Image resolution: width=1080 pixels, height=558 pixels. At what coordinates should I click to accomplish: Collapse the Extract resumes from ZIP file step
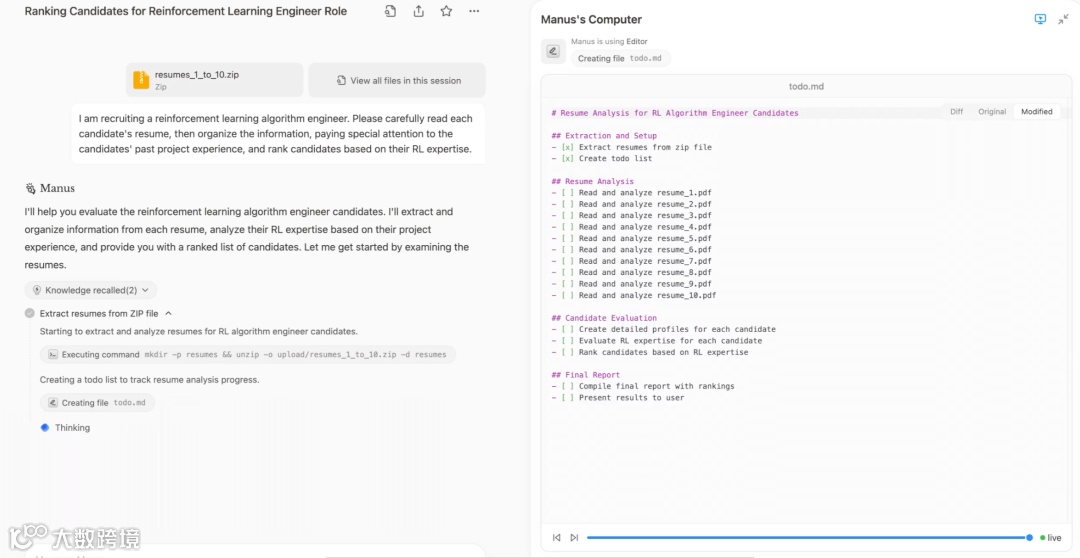pyautogui.click(x=169, y=313)
